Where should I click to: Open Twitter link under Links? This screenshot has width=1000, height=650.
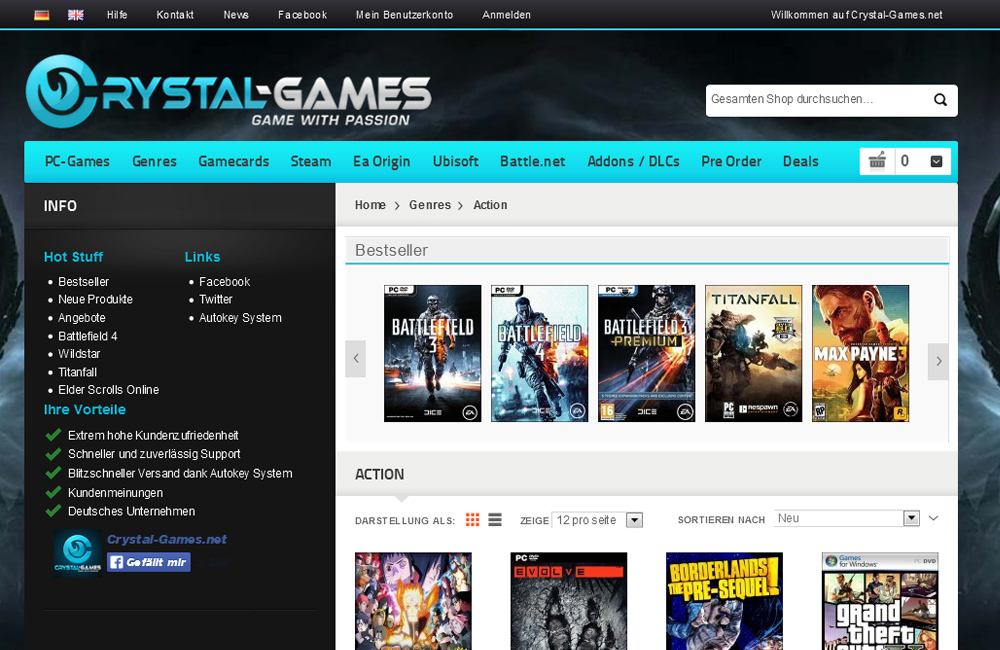pyautogui.click(x=216, y=299)
